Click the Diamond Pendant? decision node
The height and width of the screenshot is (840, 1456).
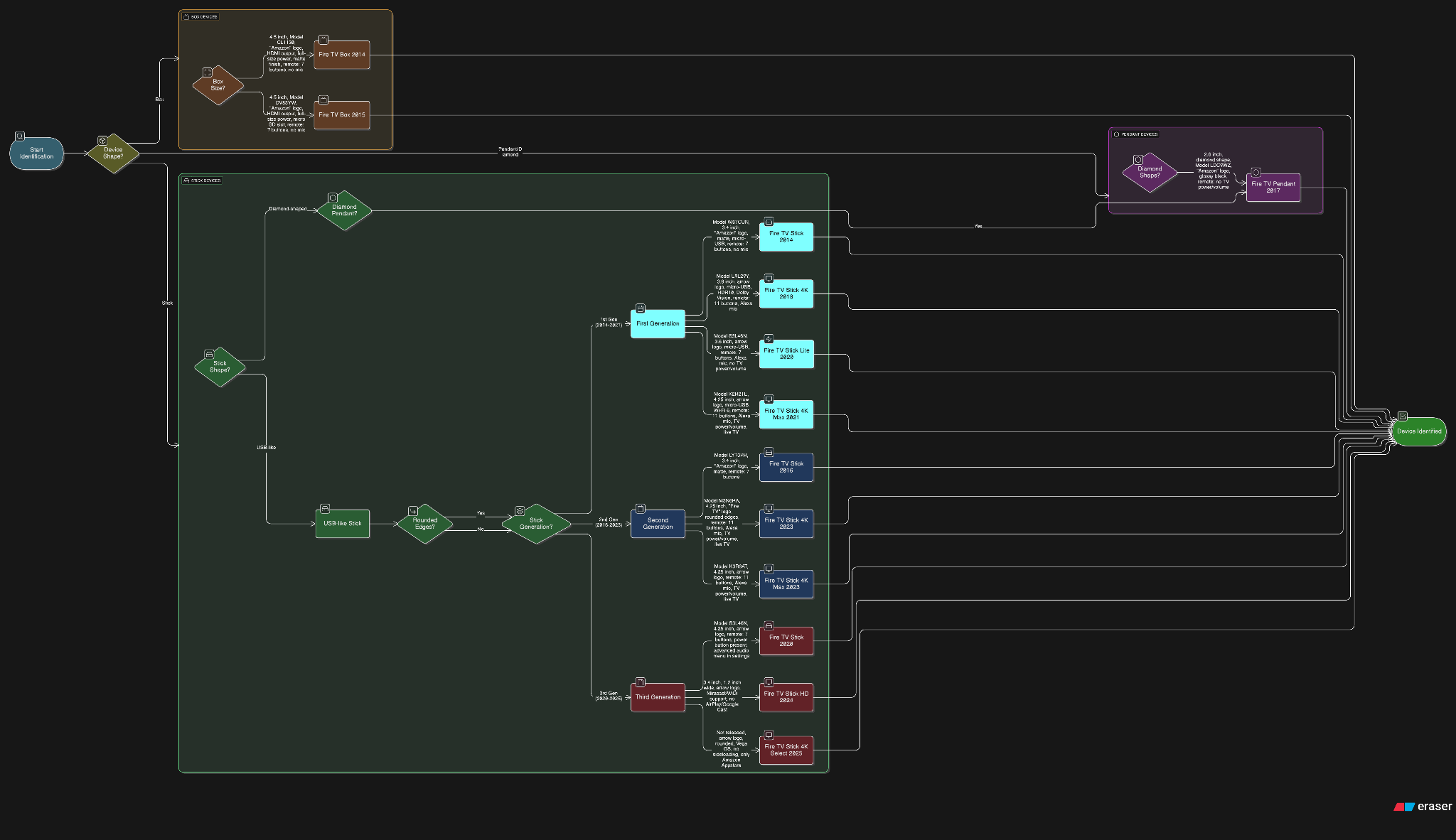tap(344, 210)
